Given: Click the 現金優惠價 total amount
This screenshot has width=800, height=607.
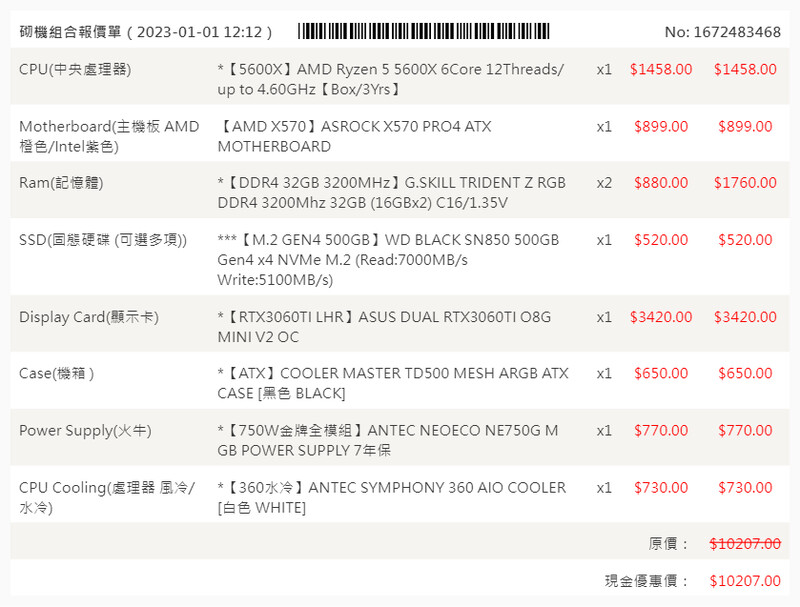Looking at the screenshot, I should click(x=745, y=580).
